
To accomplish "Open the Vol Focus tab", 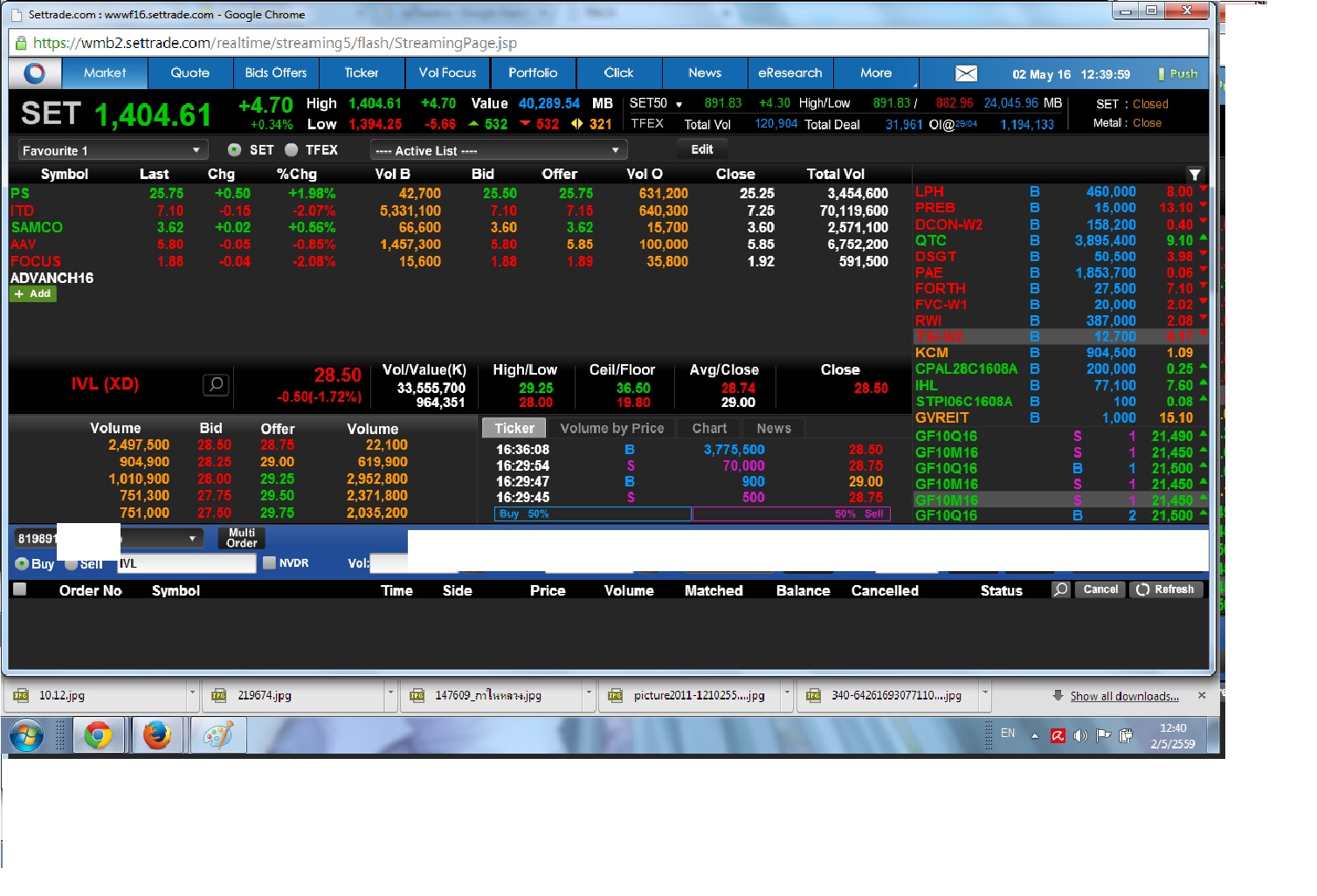I will [447, 73].
